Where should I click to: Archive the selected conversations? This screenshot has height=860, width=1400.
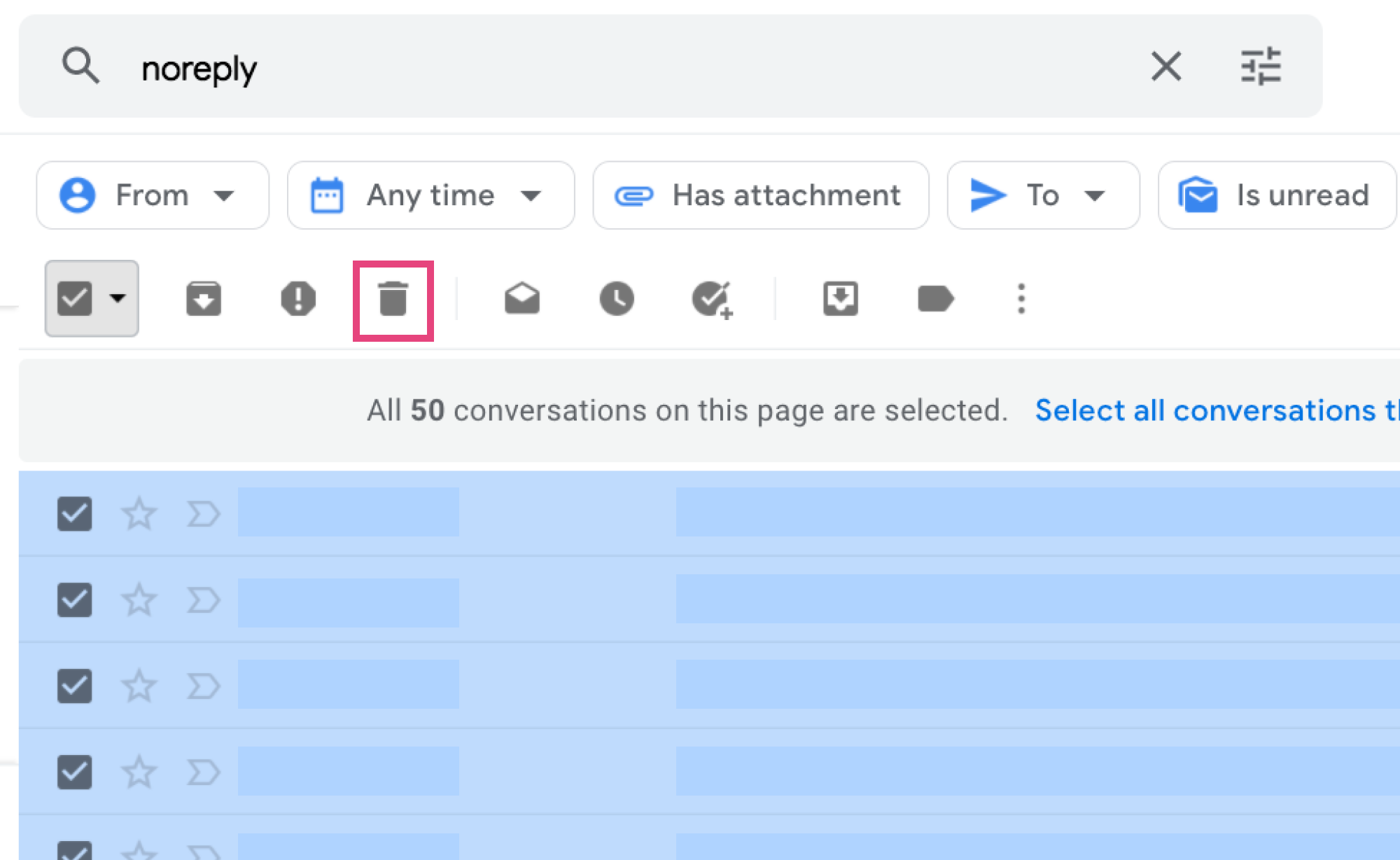point(204,299)
